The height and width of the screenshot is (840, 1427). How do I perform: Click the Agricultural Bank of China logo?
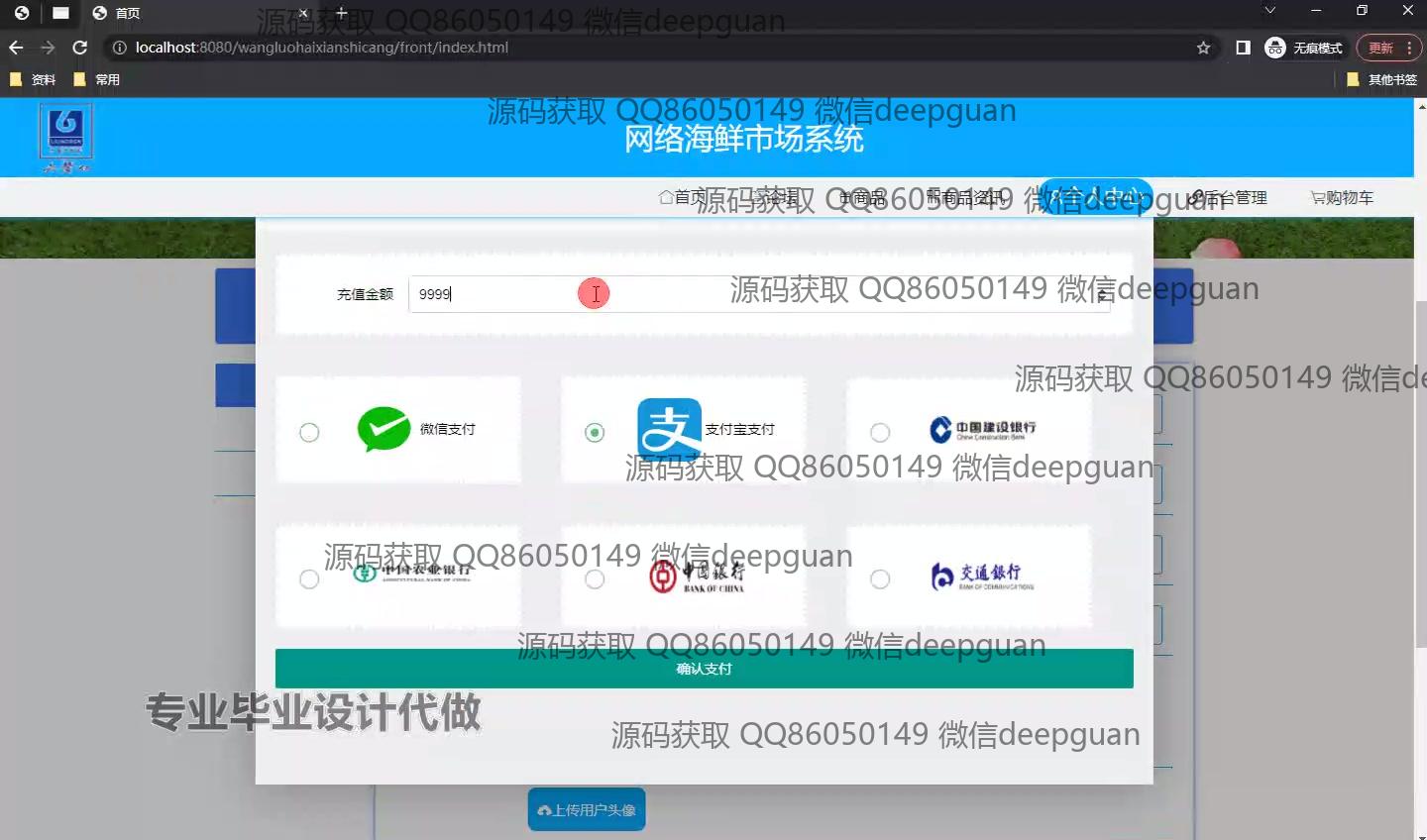412,573
